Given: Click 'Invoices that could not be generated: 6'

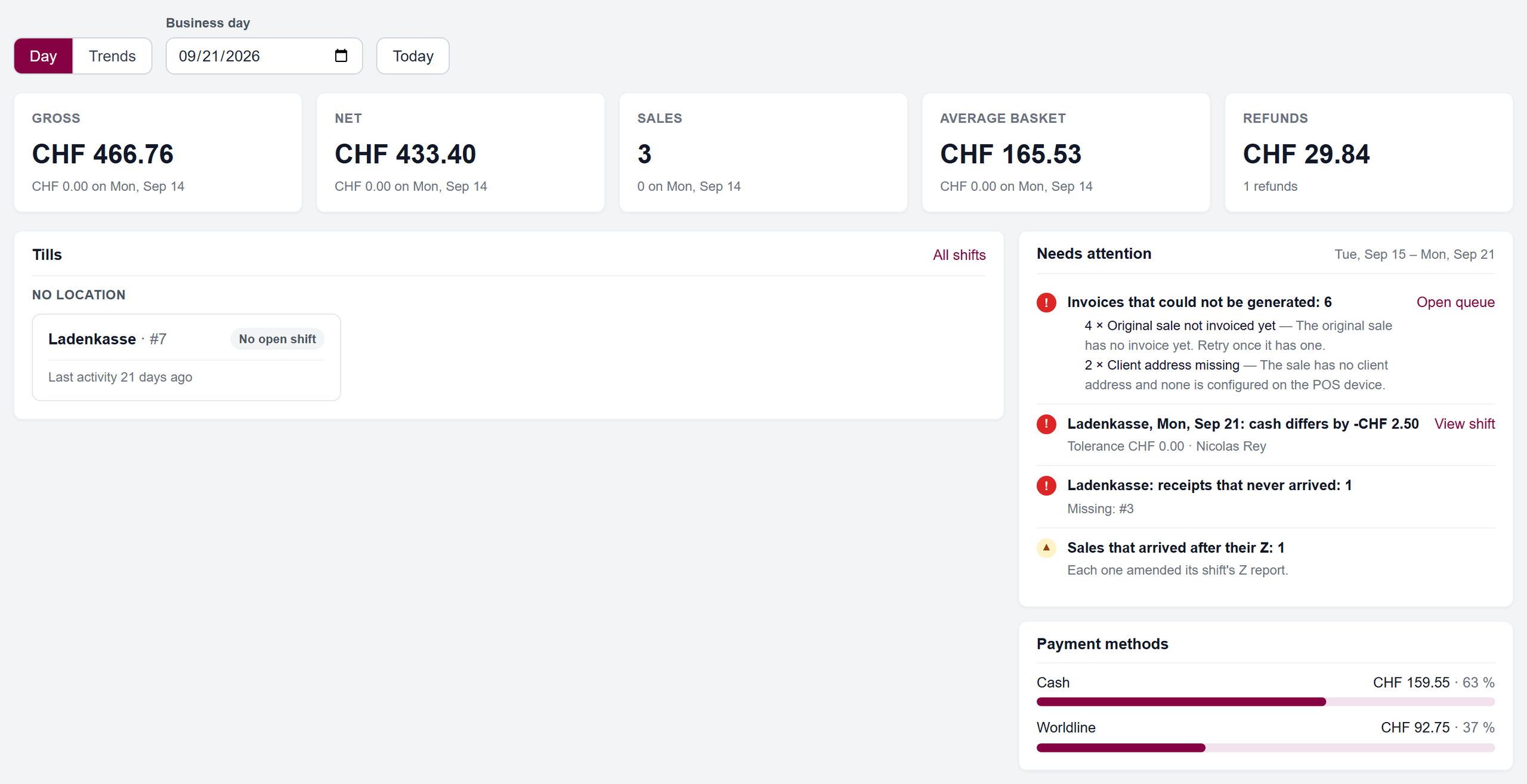Looking at the screenshot, I should click(x=1200, y=302).
